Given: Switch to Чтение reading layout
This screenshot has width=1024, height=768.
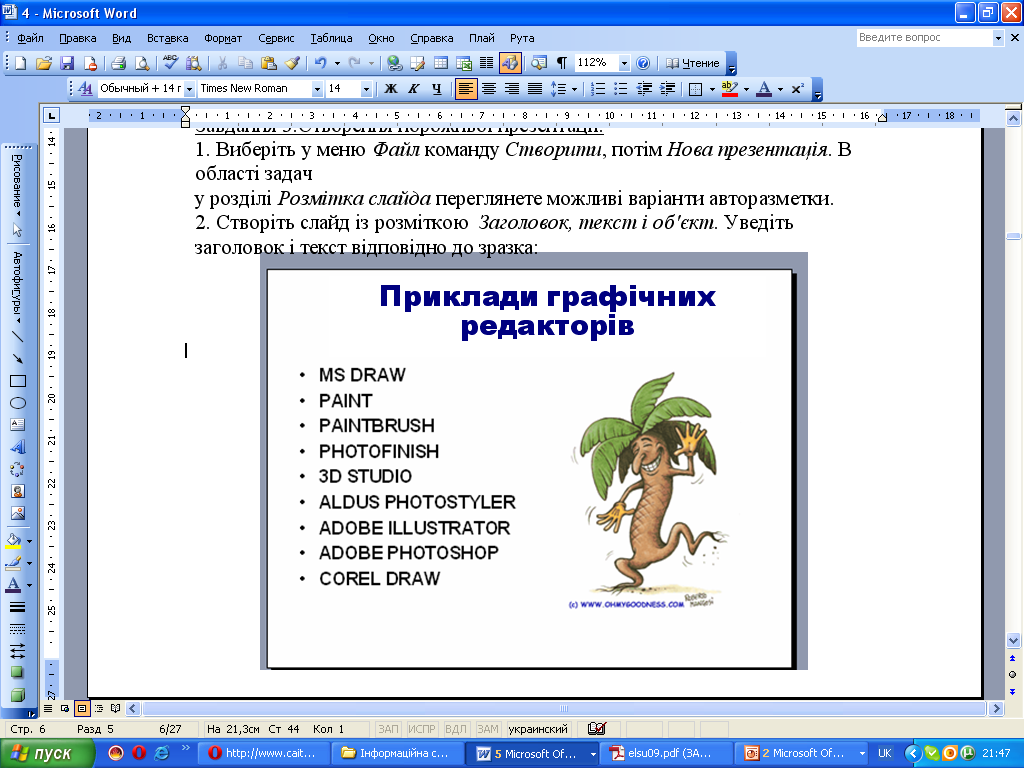Looking at the screenshot, I should 692,63.
